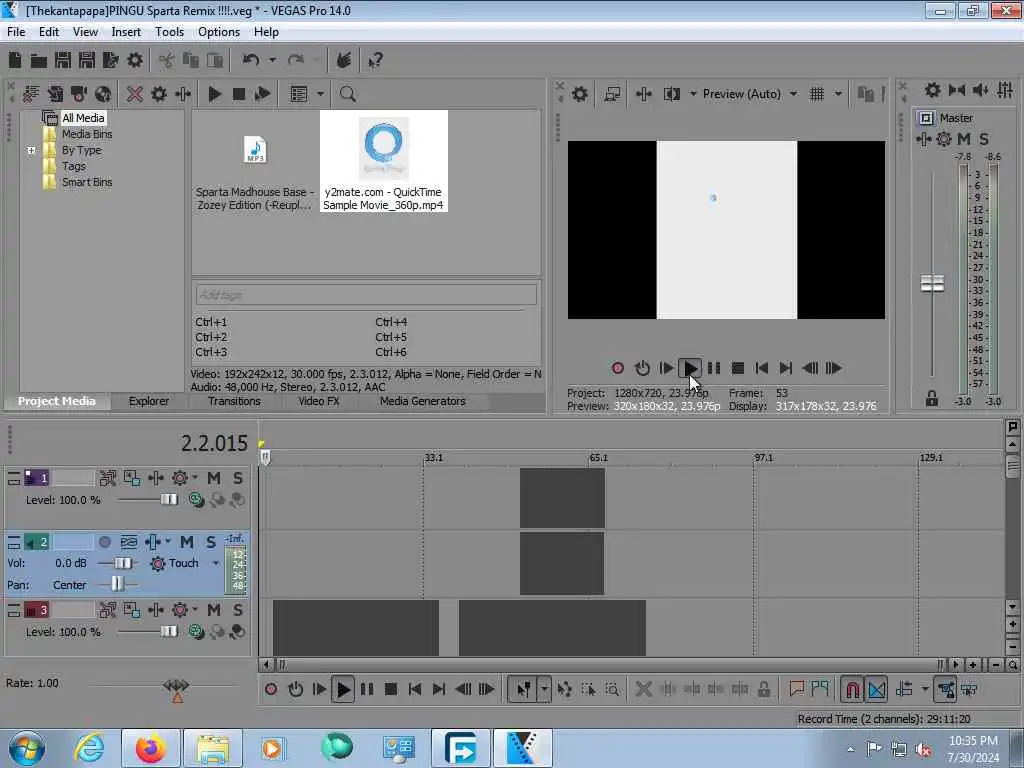This screenshot has height=768, width=1024.
Task: Click the Master volume fader
Action: [x=932, y=283]
